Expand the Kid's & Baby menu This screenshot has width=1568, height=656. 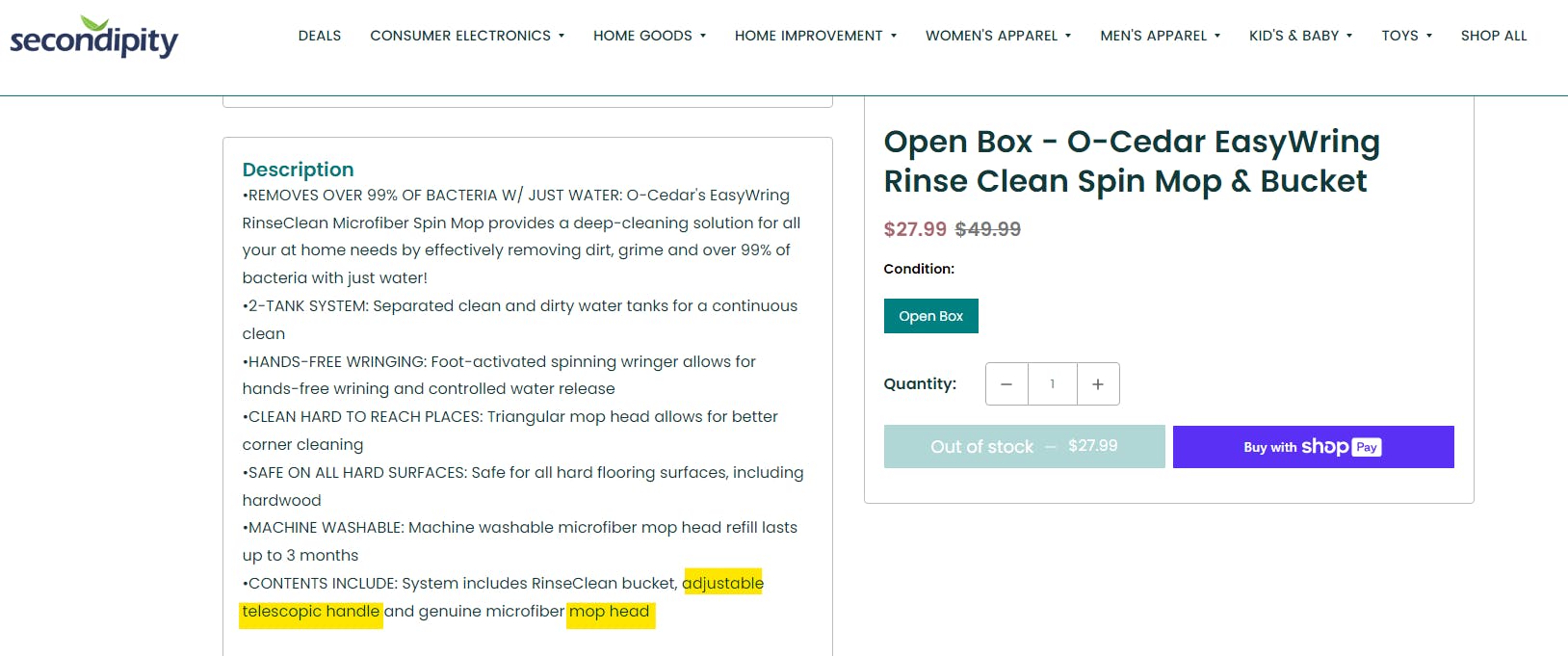coord(1300,36)
